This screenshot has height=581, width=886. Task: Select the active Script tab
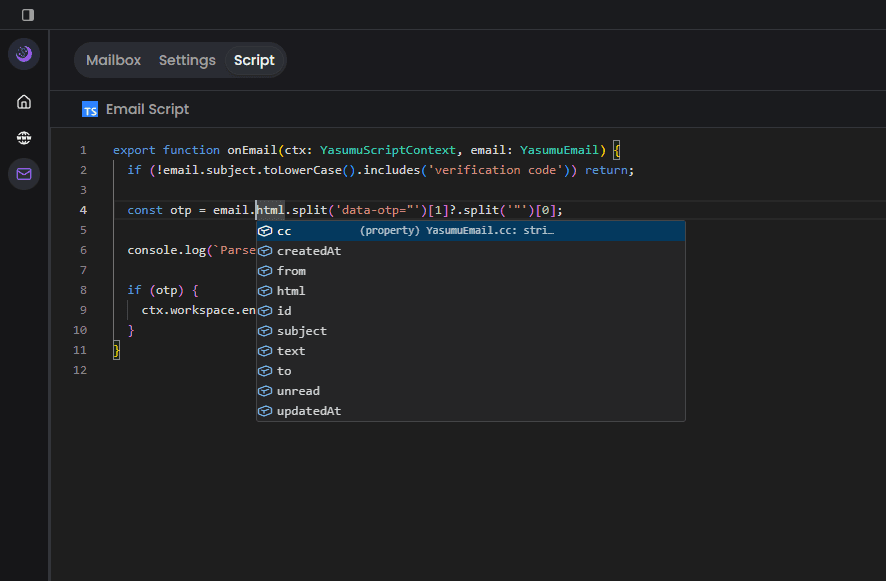pyautogui.click(x=254, y=60)
